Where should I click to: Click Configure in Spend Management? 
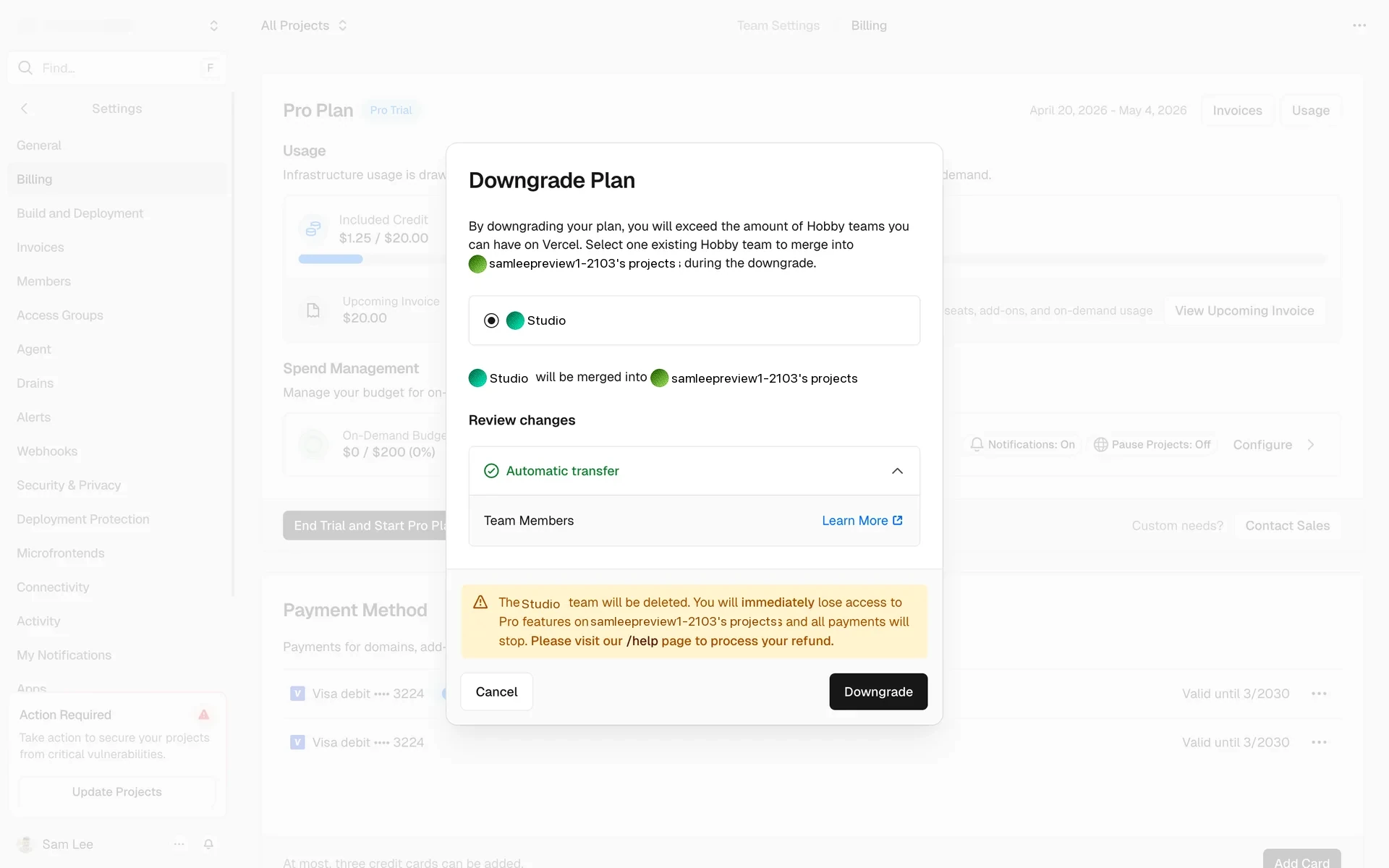tap(1262, 445)
